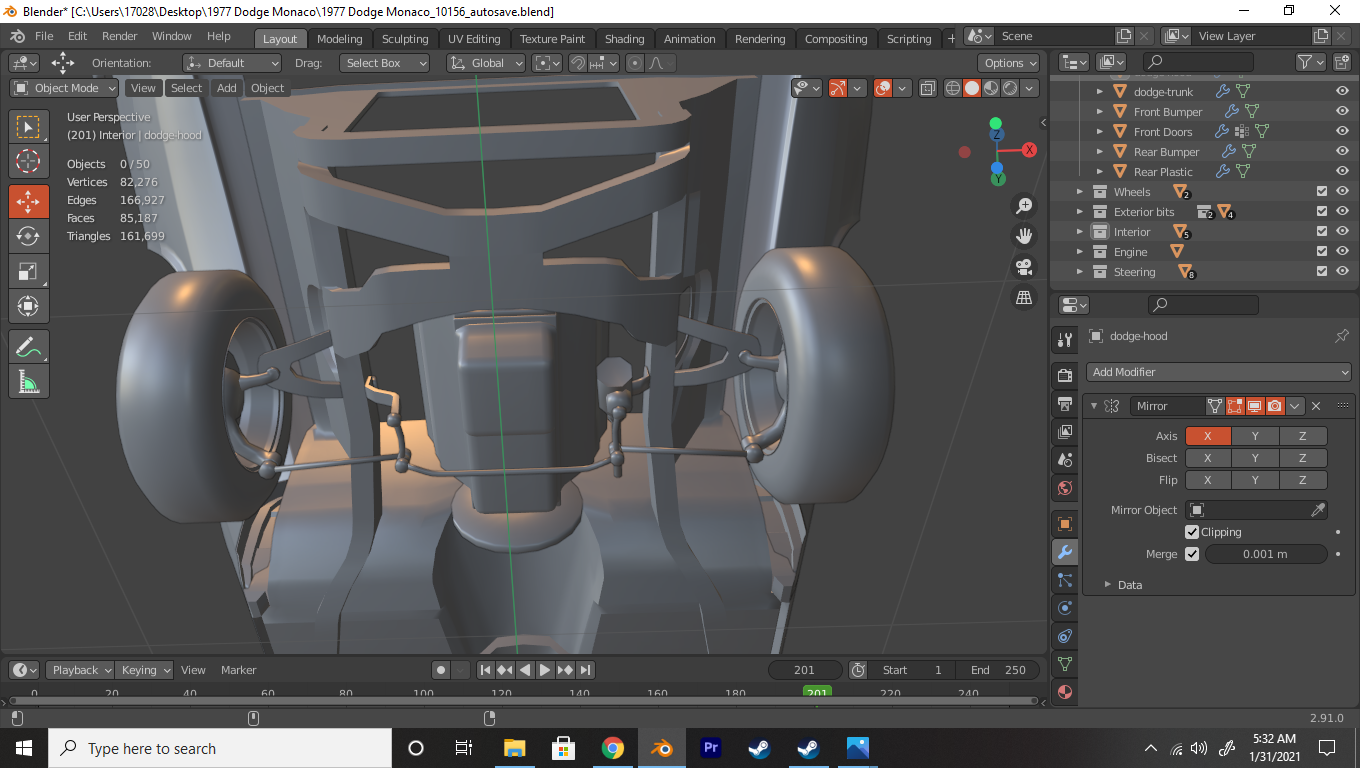The height and width of the screenshot is (768, 1360).
Task: Choose the Move tool in the left toolbar
Action: (x=28, y=201)
